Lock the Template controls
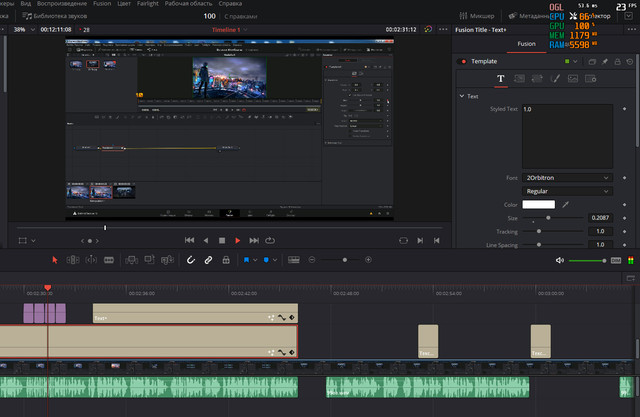Viewport: 640px width, 417px height. click(x=617, y=62)
